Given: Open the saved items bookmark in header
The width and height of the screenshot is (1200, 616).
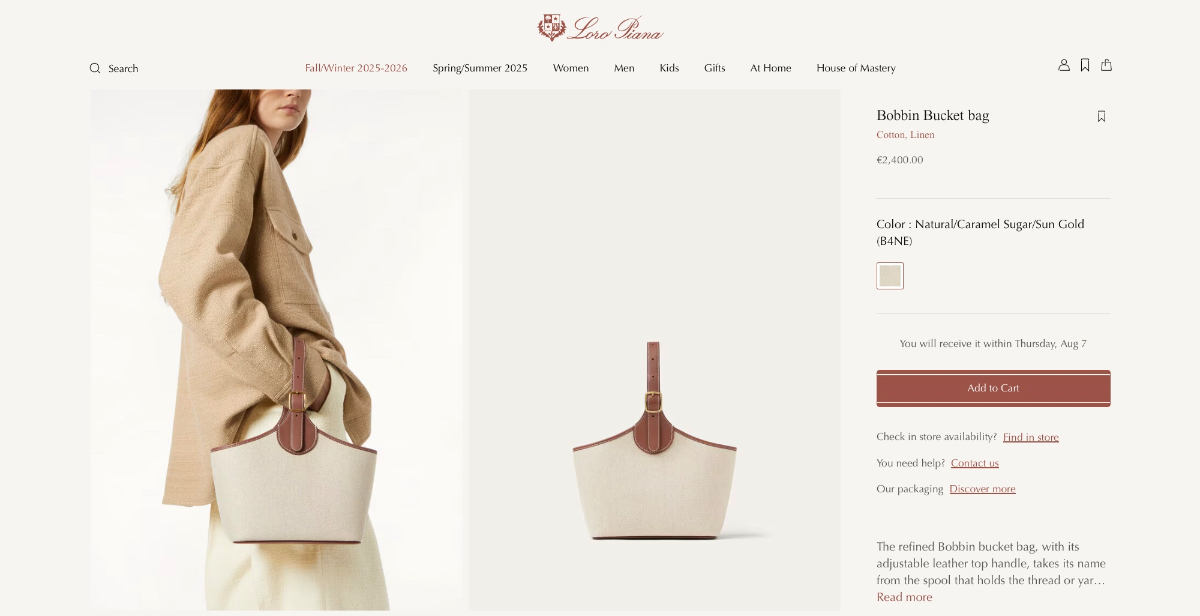Looking at the screenshot, I should 1085,65.
